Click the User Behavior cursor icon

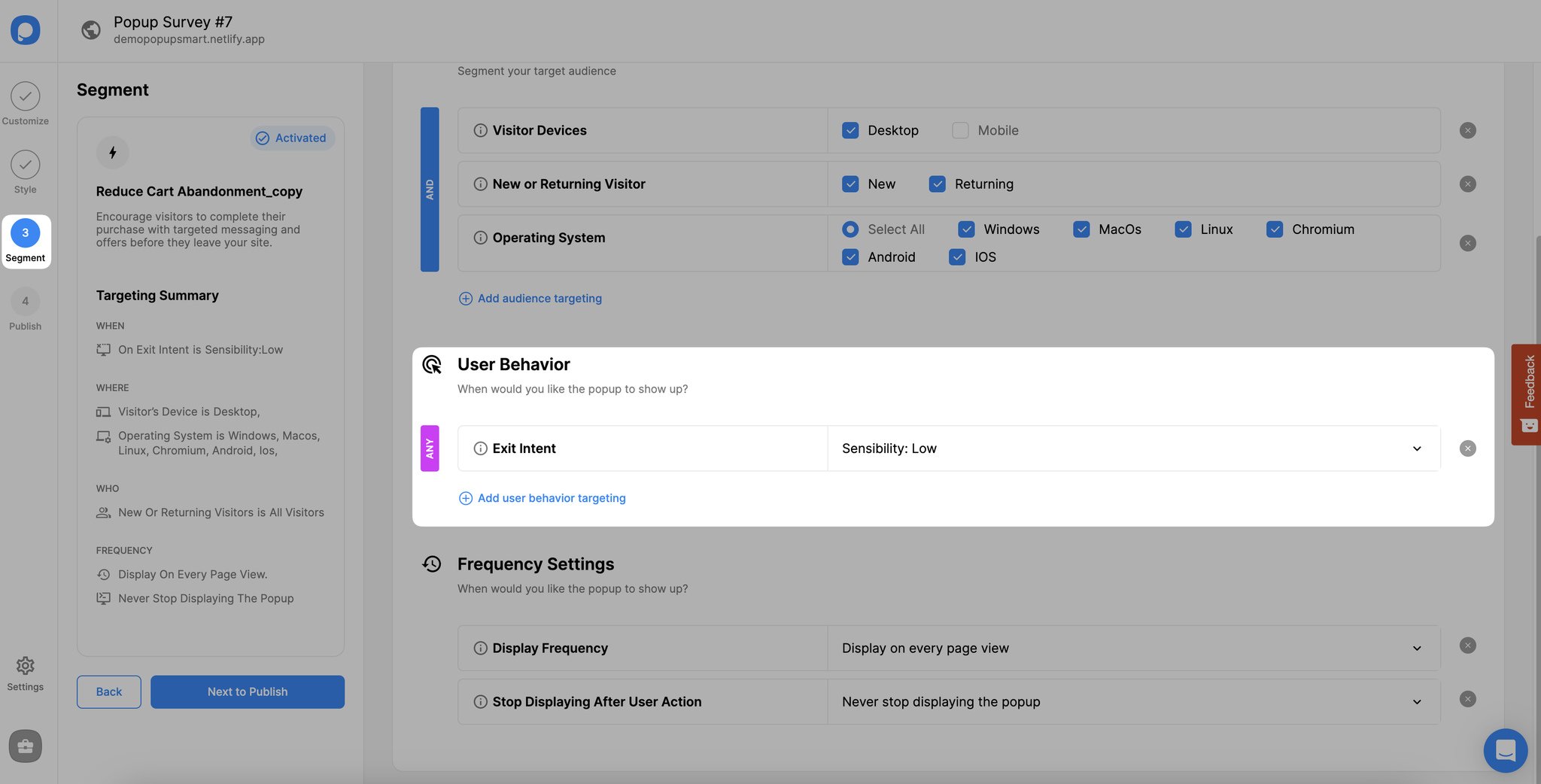click(x=432, y=365)
